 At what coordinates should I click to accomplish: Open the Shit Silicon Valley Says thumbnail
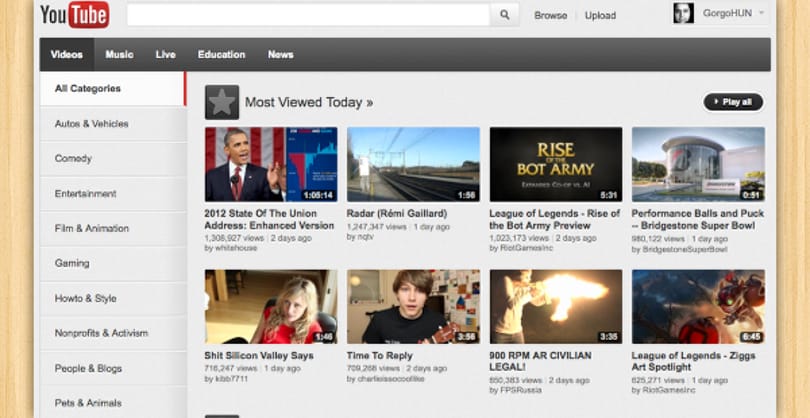tap(271, 306)
